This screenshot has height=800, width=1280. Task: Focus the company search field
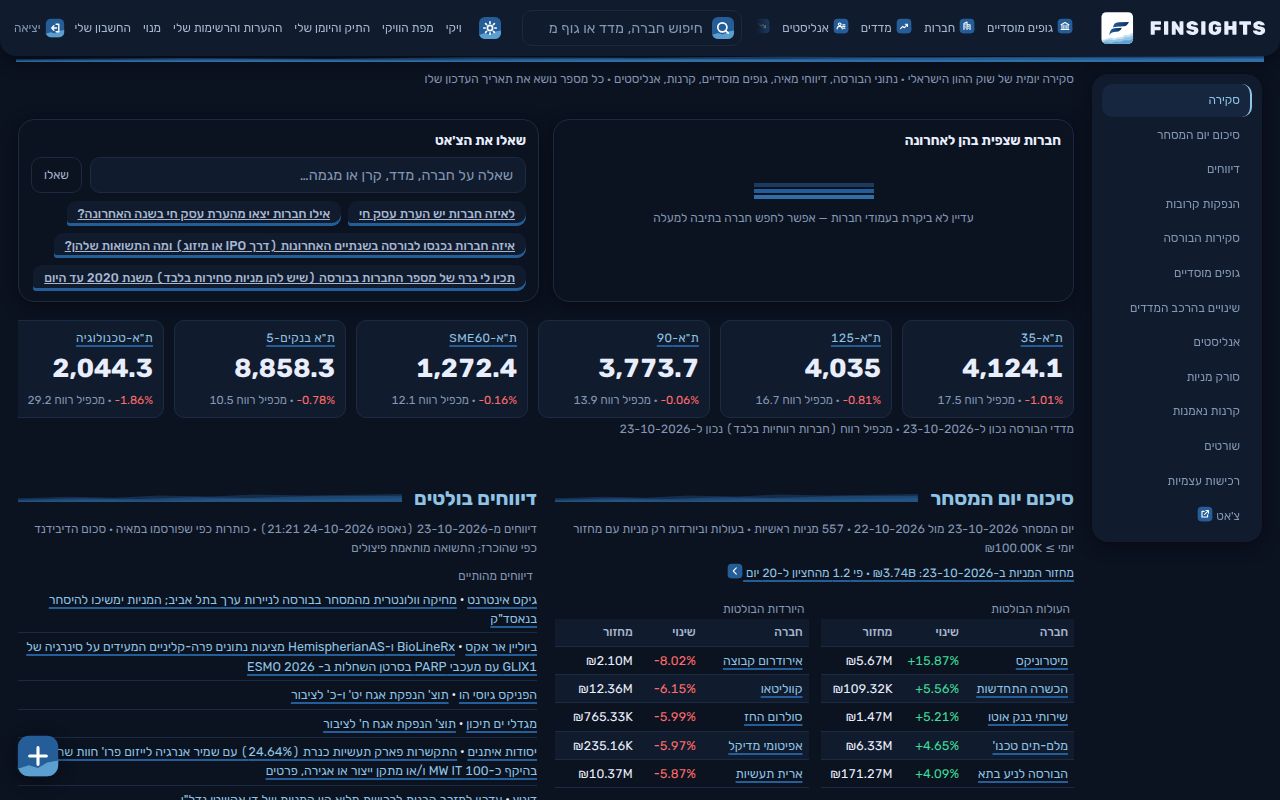630,28
